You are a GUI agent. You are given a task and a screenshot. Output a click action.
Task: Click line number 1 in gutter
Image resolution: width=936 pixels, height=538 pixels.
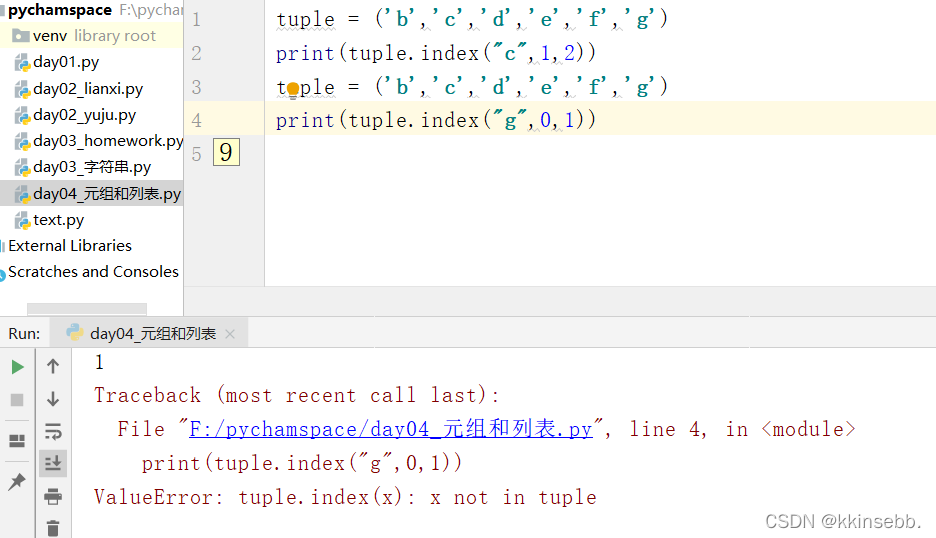(x=196, y=20)
